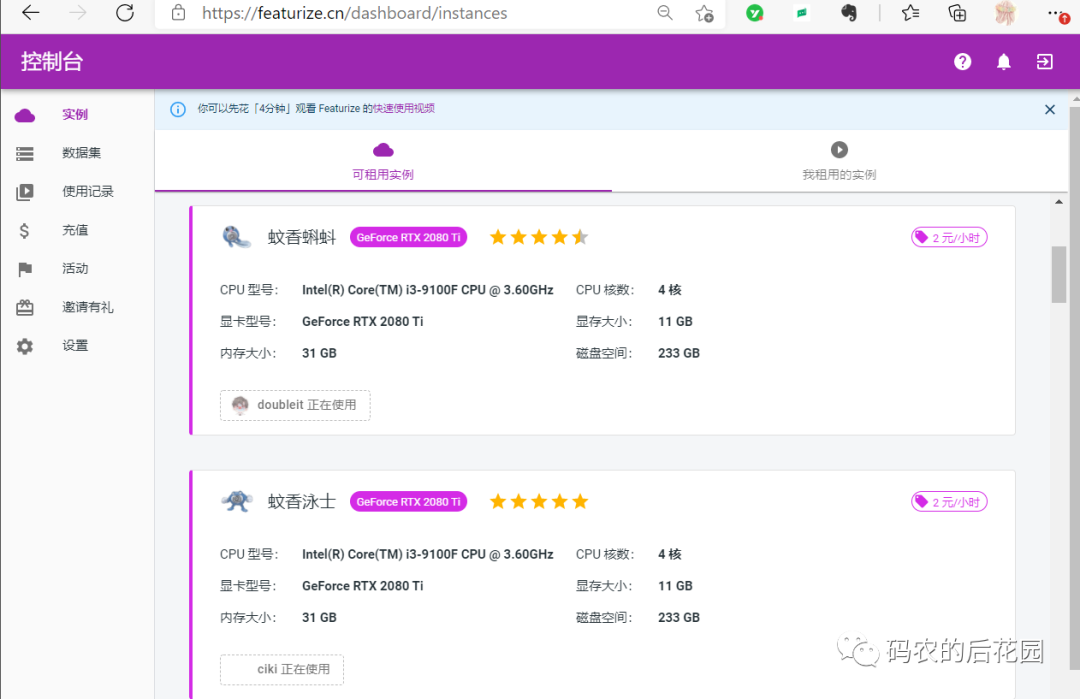The image size is (1080, 699).
Task: Open the Evernote elephant extension
Action: 849,12
